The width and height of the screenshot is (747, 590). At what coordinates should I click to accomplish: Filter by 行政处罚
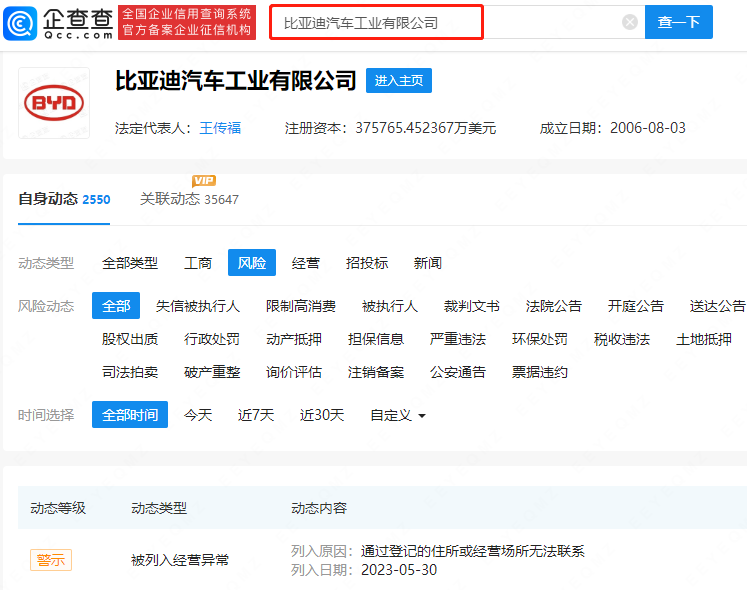[x=212, y=339]
